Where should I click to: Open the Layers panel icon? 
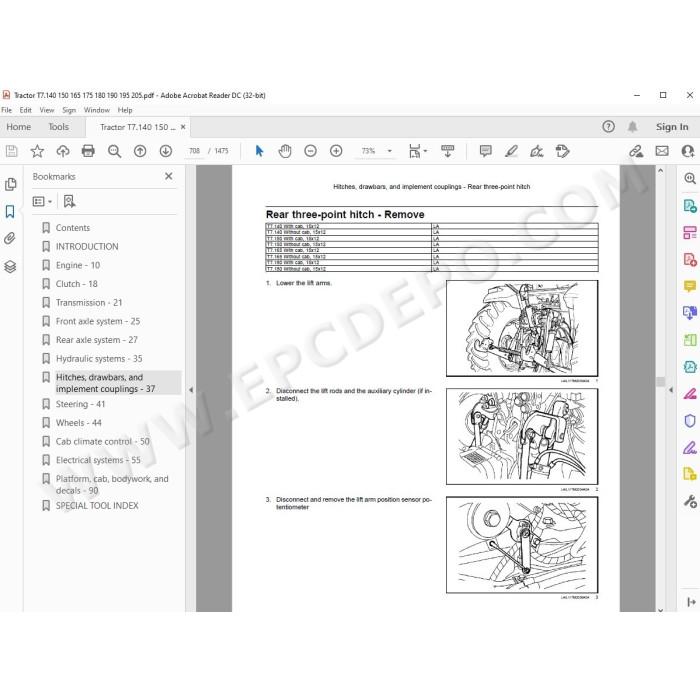coord(10,267)
